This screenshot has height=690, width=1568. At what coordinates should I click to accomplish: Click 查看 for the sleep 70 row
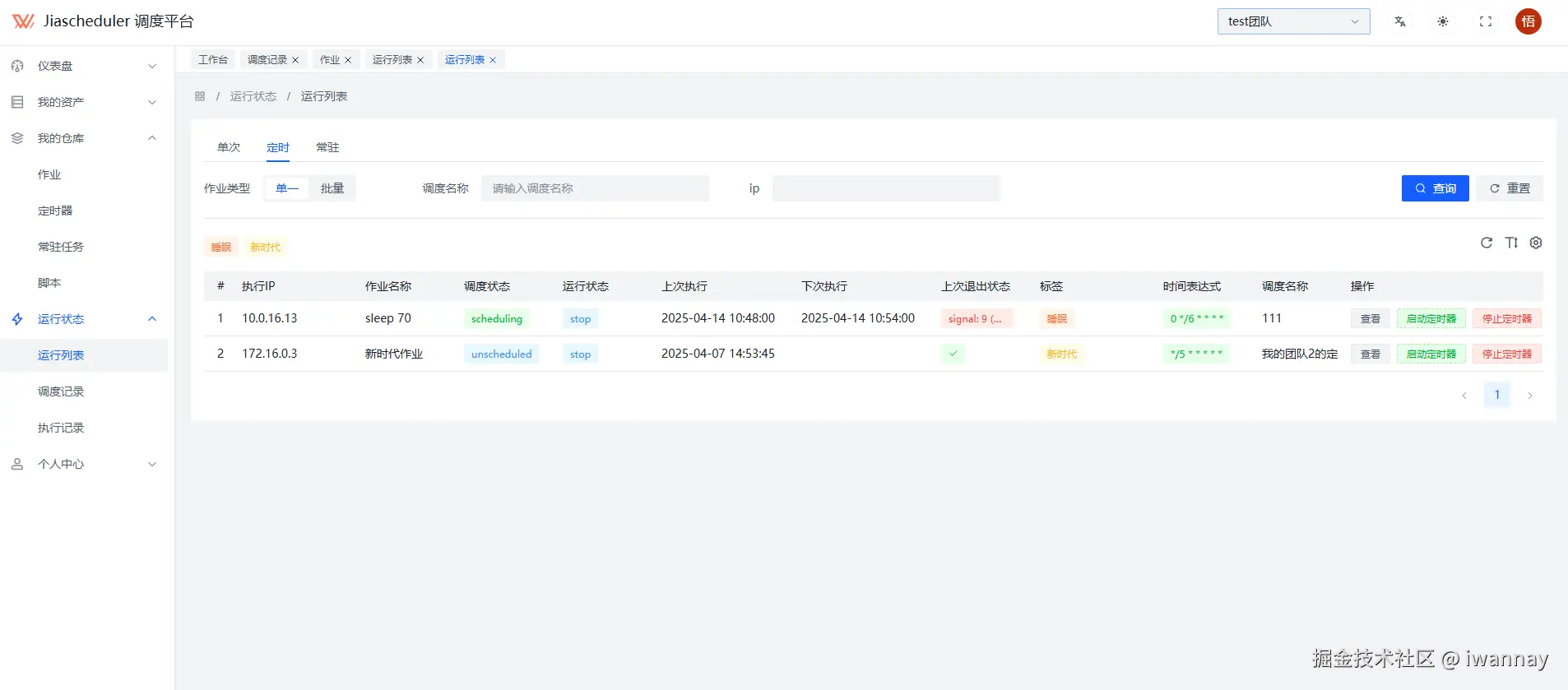pyautogui.click(x=1371, y=319)
